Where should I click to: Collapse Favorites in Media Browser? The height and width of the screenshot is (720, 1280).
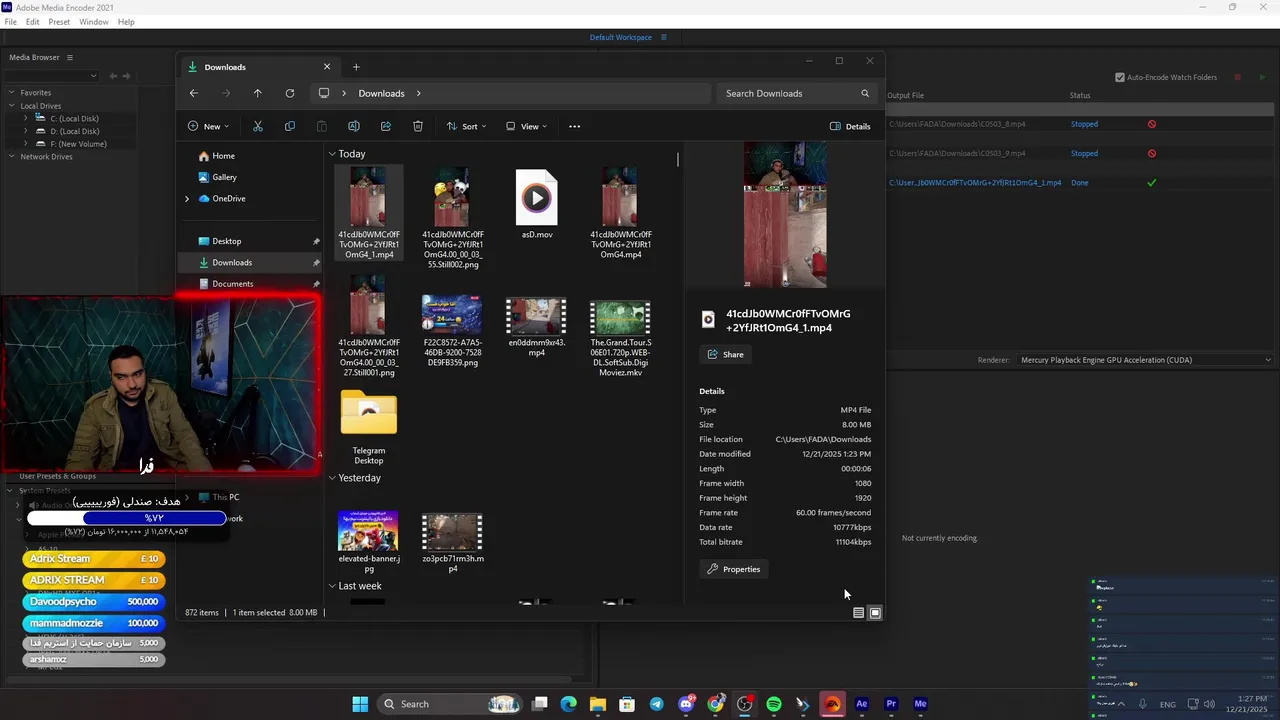[13, 93]
